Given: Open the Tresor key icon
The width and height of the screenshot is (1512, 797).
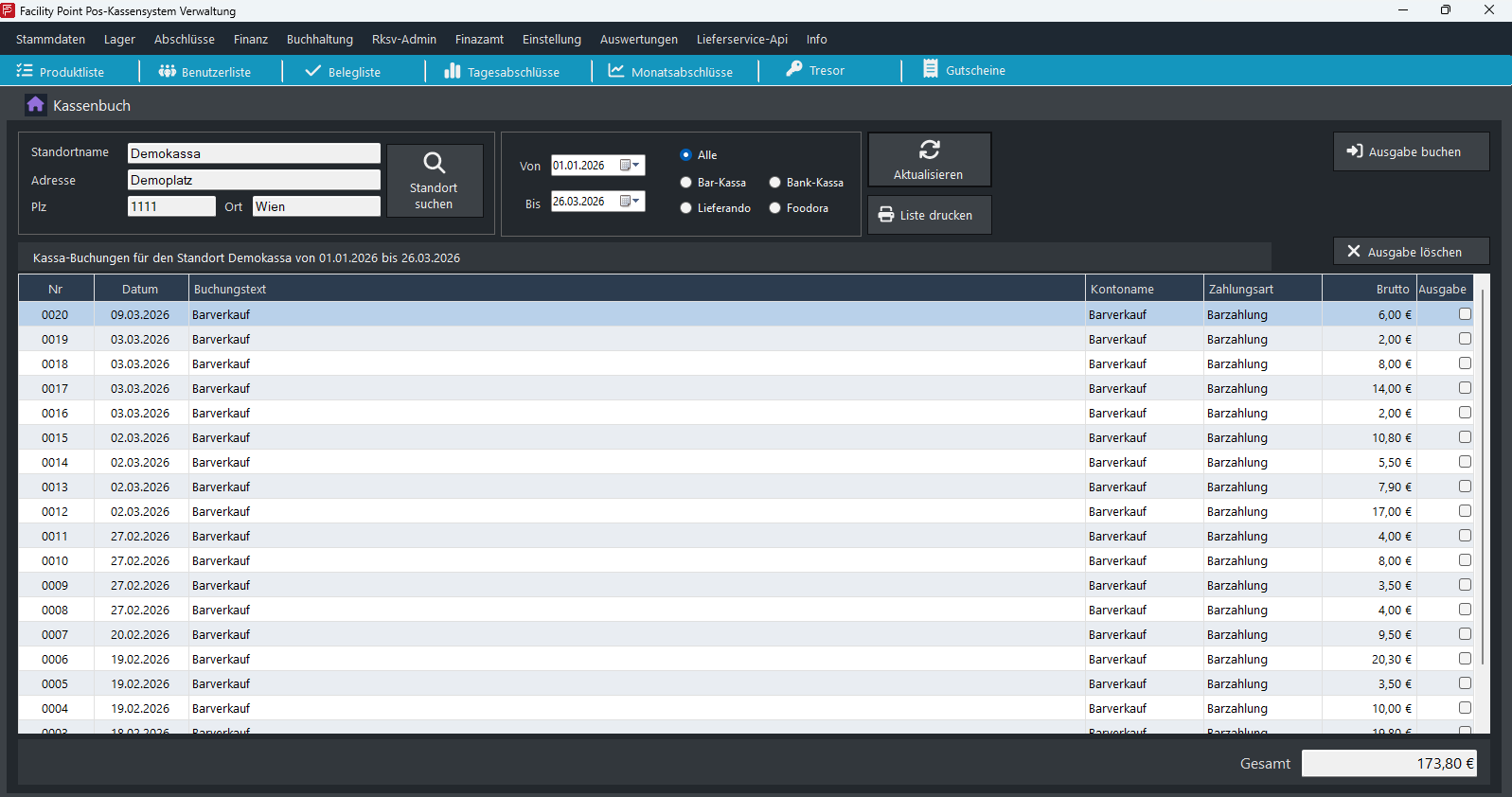Looking at the screenshot, I should pos(794,70).
